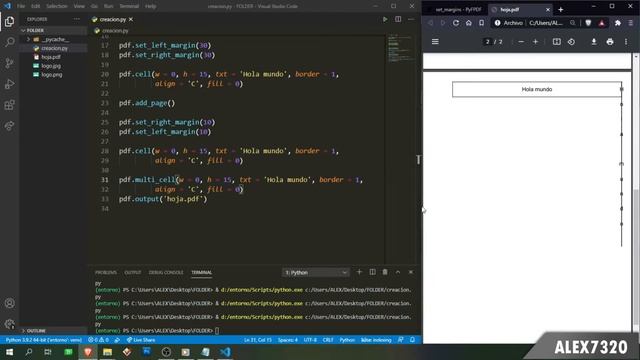Close the terminal panel

[x=411, y=272]
